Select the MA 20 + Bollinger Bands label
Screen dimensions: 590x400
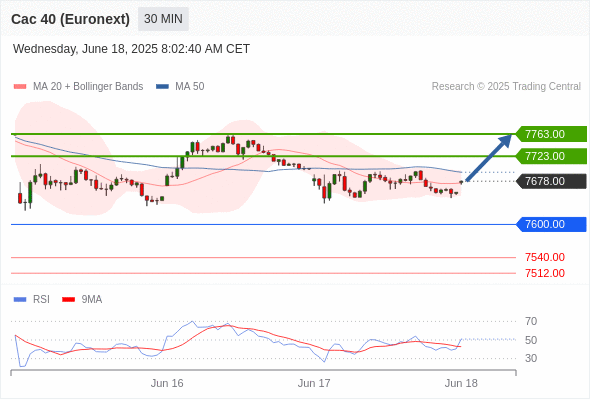88,87
